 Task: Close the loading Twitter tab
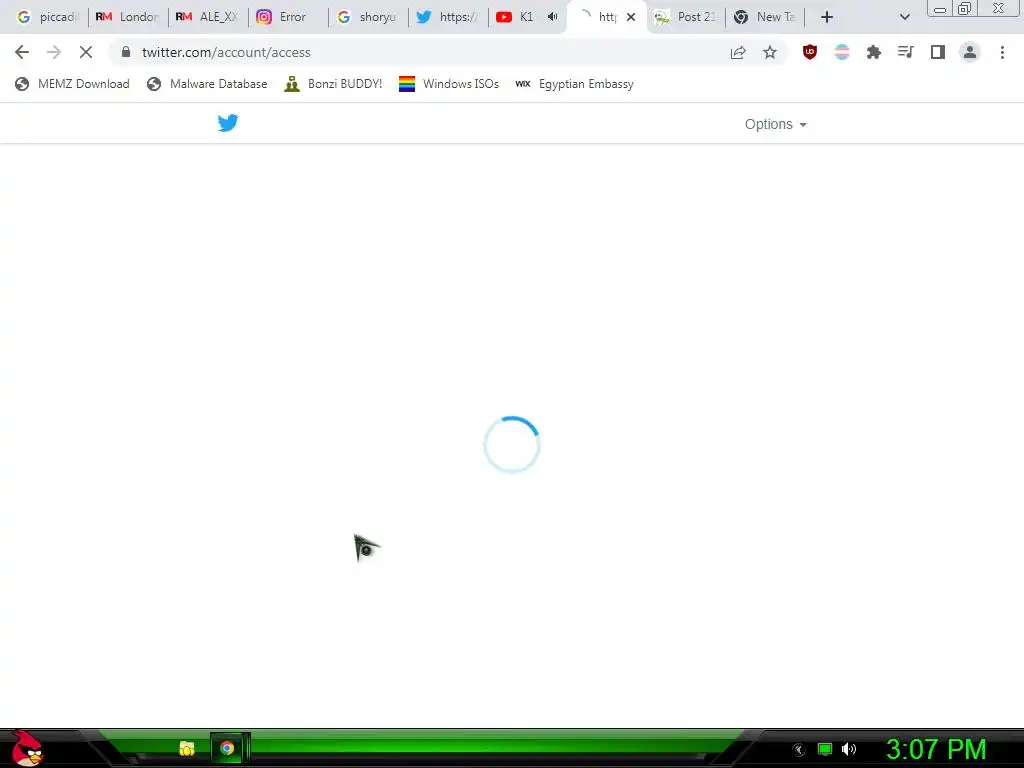pyautogui.click(x=631, y=17)
